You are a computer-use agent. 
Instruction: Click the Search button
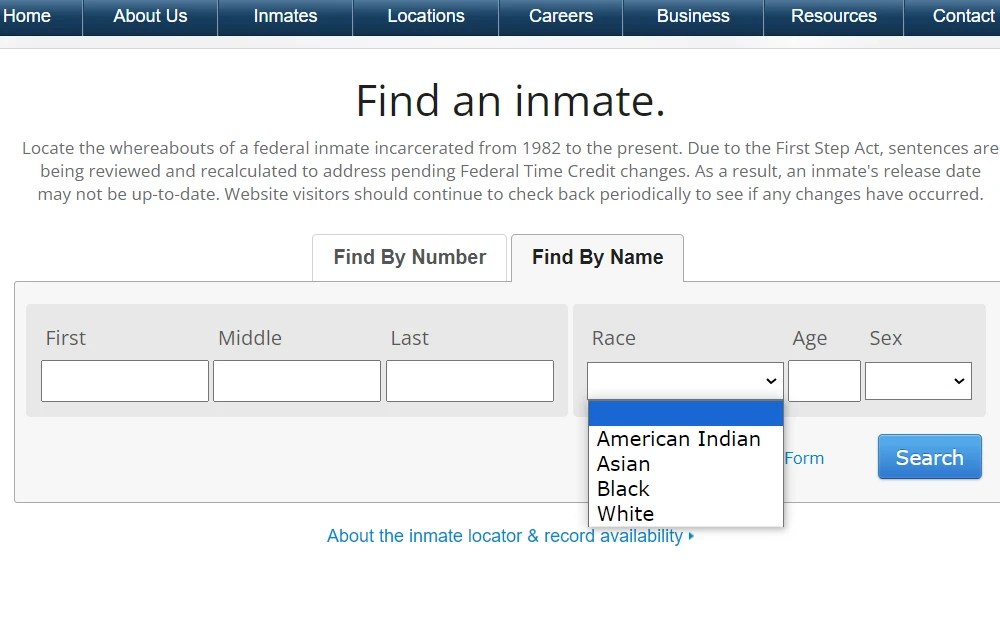[x=929, y=457]
